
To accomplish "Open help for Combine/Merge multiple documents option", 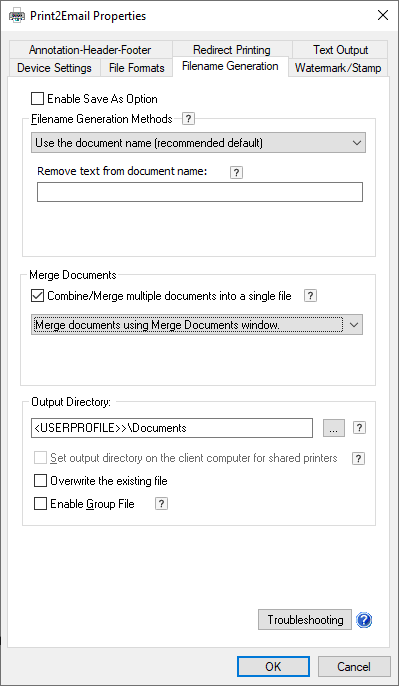I will point(310,296).
